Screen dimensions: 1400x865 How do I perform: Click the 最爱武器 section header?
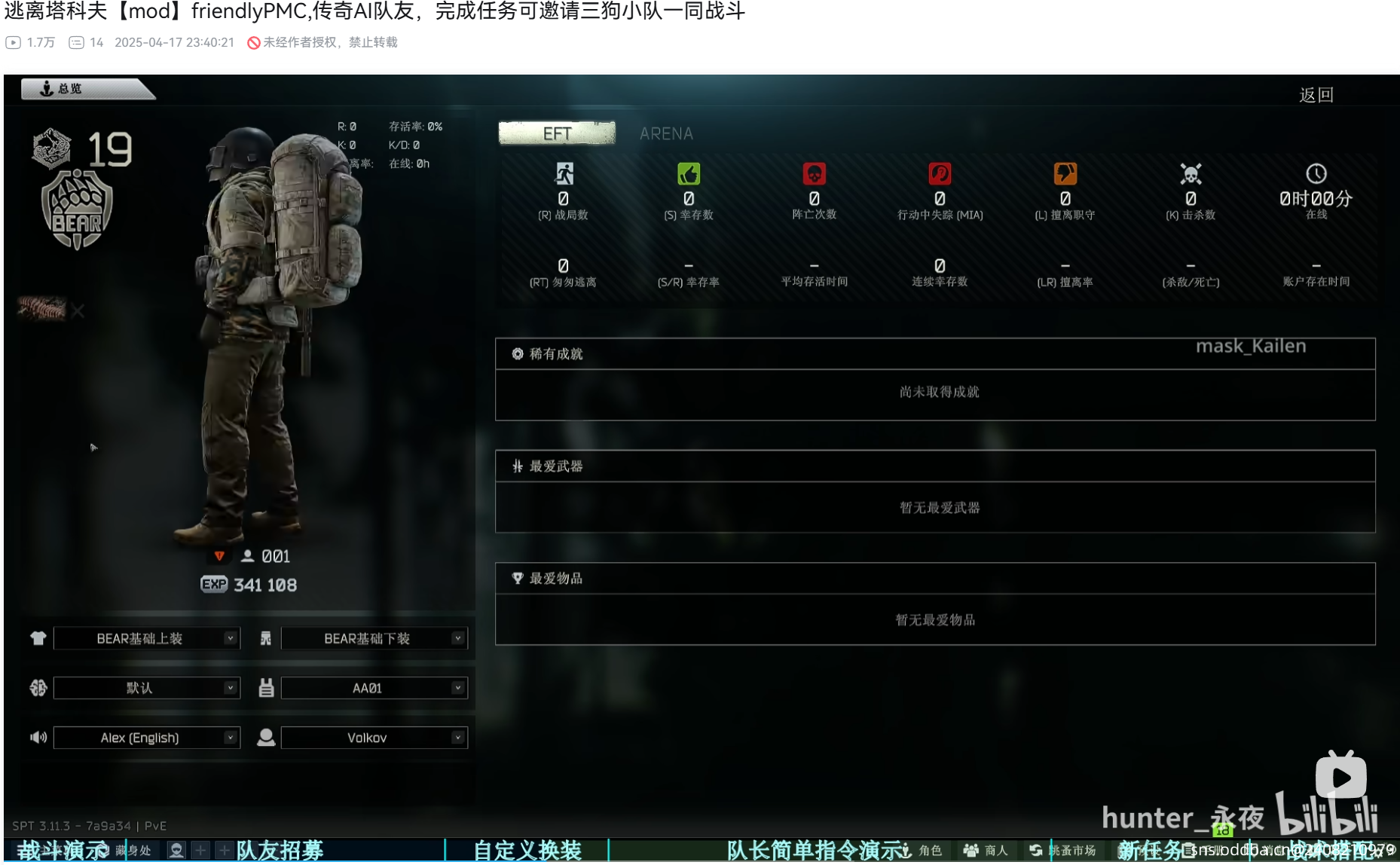pos(935,466)
